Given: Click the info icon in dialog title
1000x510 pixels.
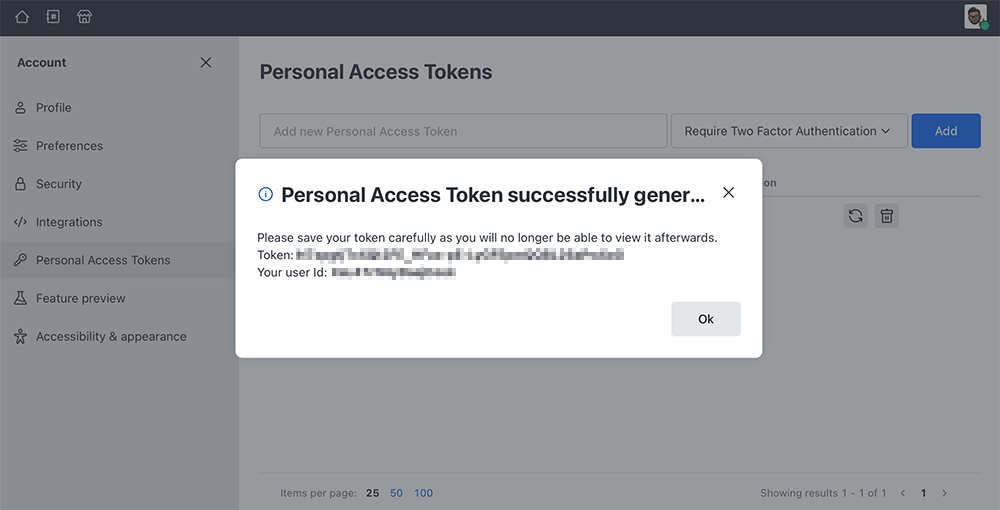Looking at the screenshot, I should pyautogui.click(x=265, y=194).
